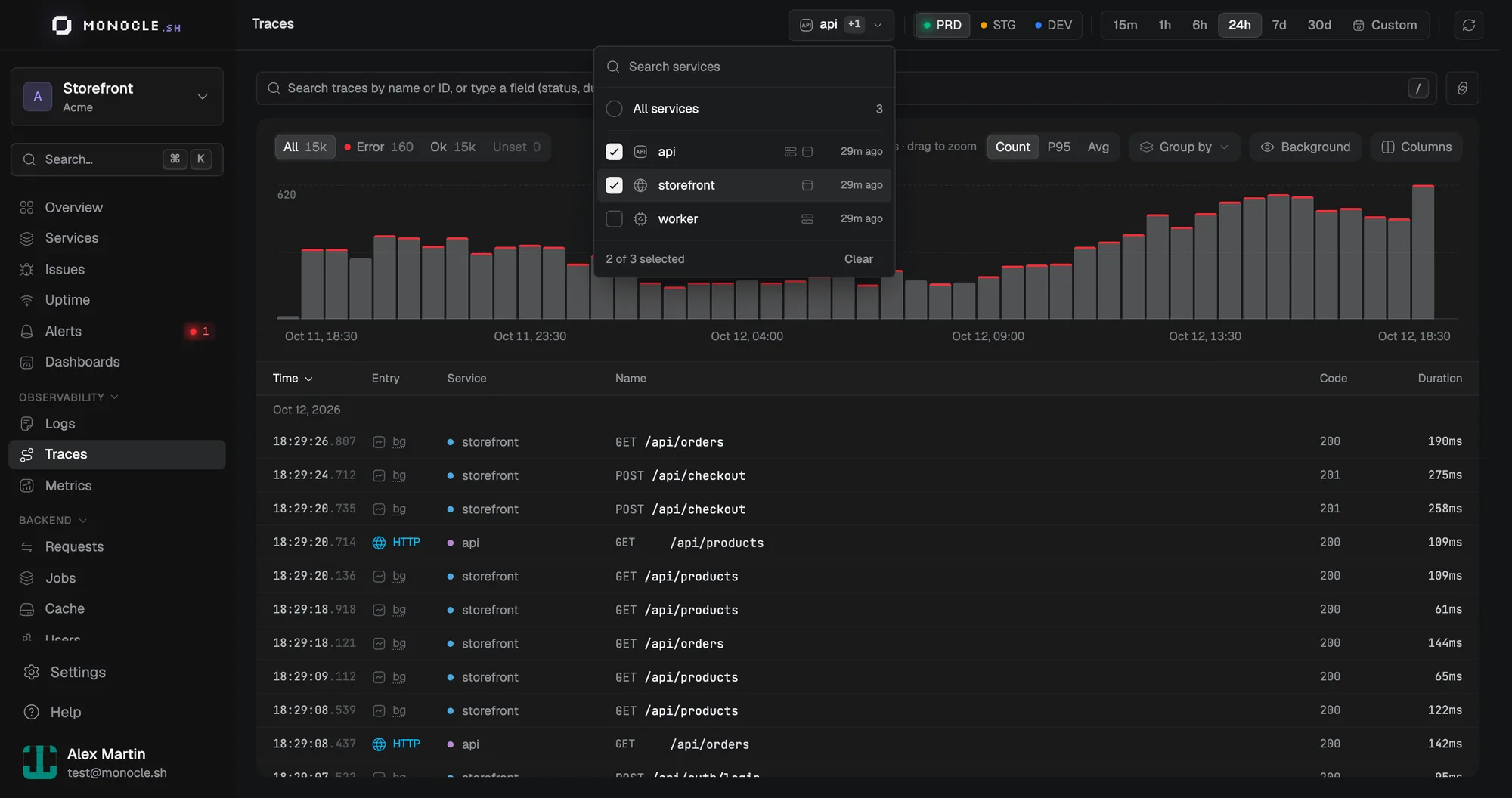Collapse the Backend section
The height and width of the screenshot is (798, 1512).
(53, 521)
